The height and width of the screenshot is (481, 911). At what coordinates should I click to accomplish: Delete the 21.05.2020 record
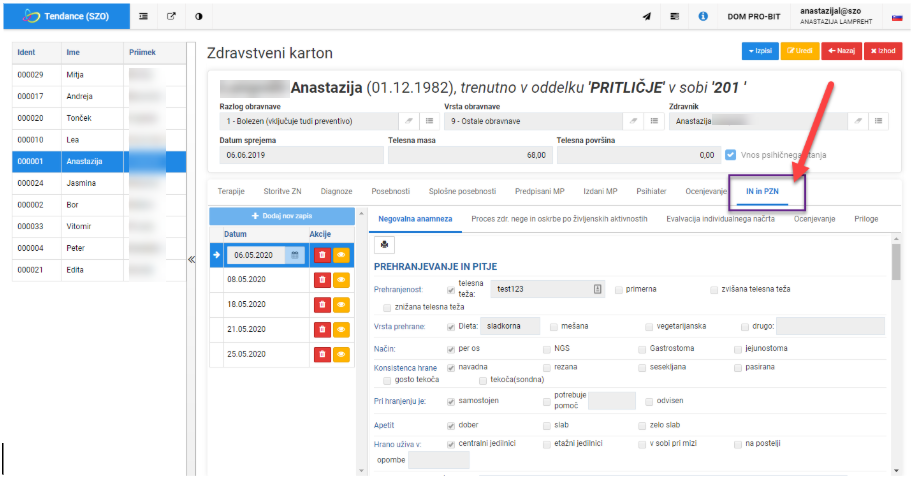tap(322, 329)
